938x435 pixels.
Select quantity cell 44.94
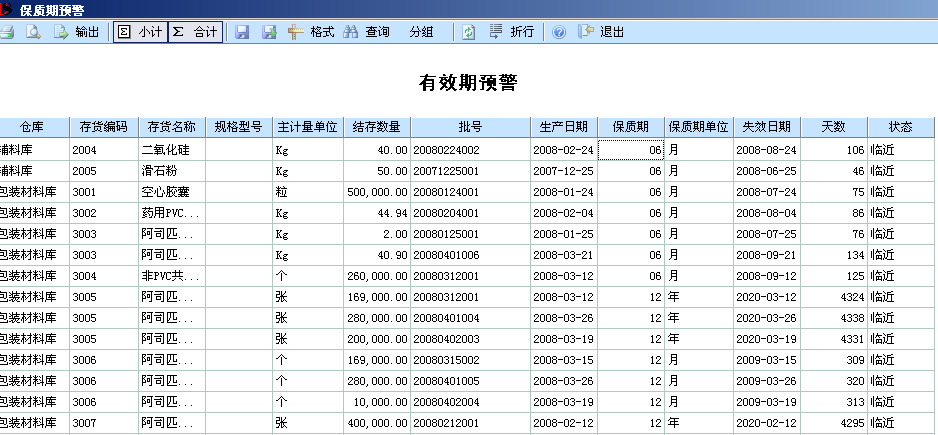(x=377, y=213)
